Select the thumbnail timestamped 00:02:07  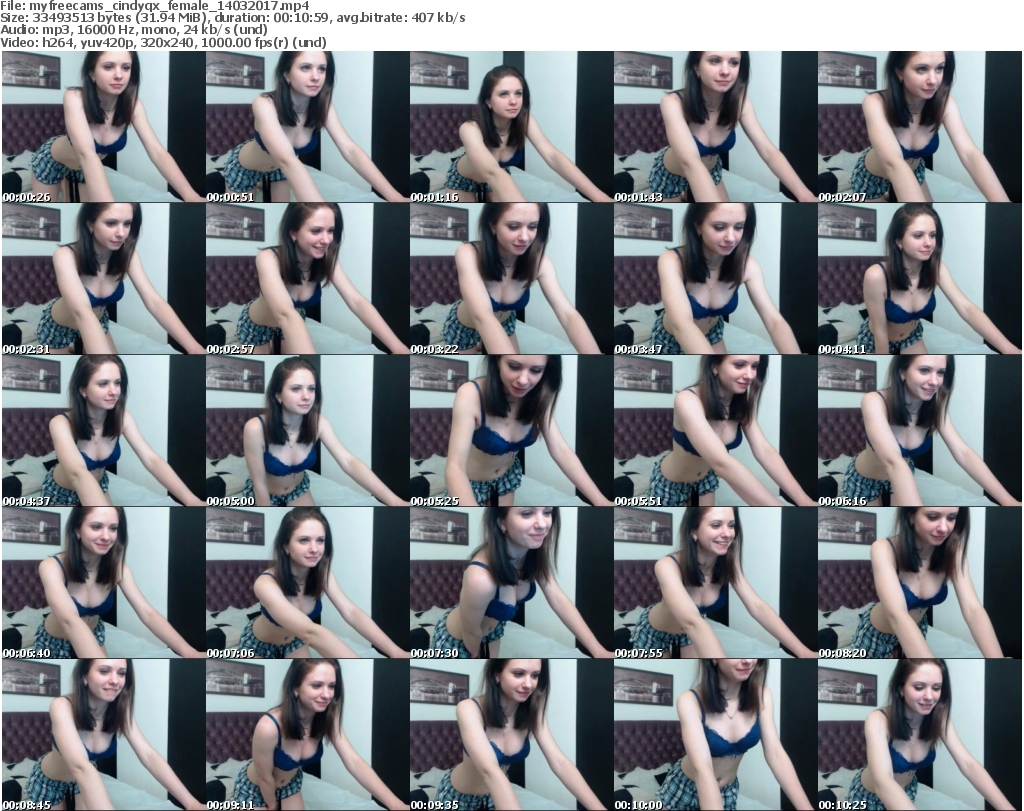(920, 127)
